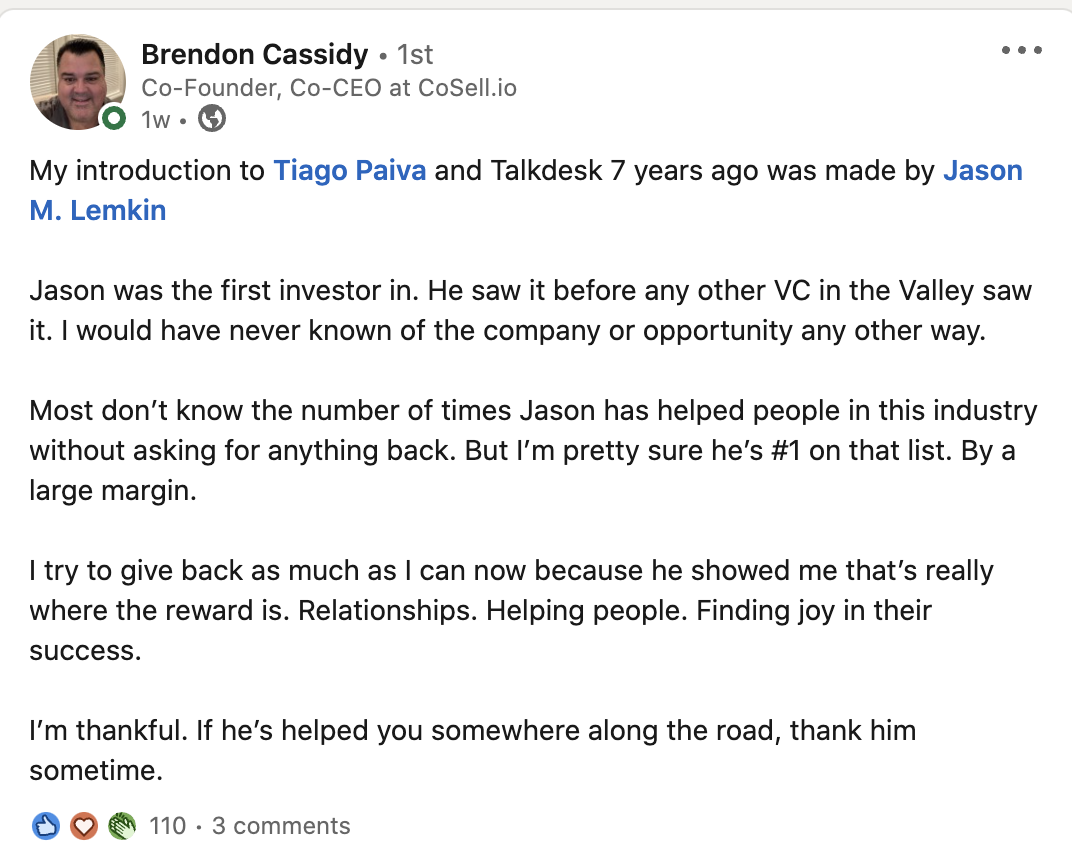Viewport: 1072px width, 860px height.
Task: Open the Brendon Cassidy name link
Action: (254, 54)
